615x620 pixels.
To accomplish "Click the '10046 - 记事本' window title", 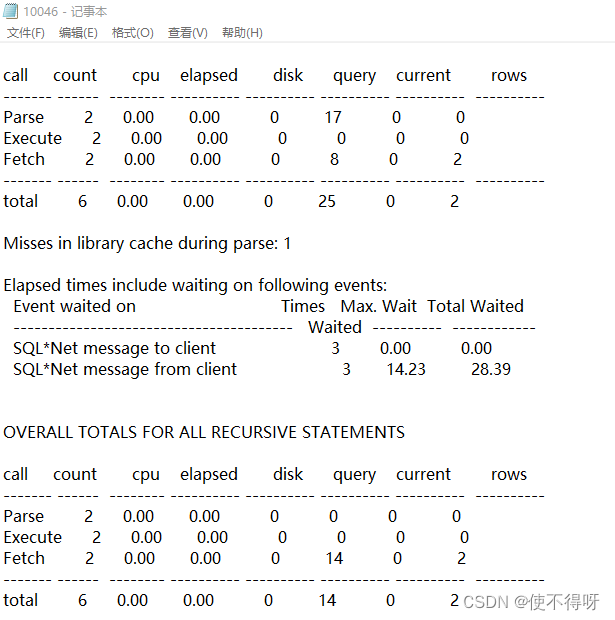I will click(x=65, y=11).
